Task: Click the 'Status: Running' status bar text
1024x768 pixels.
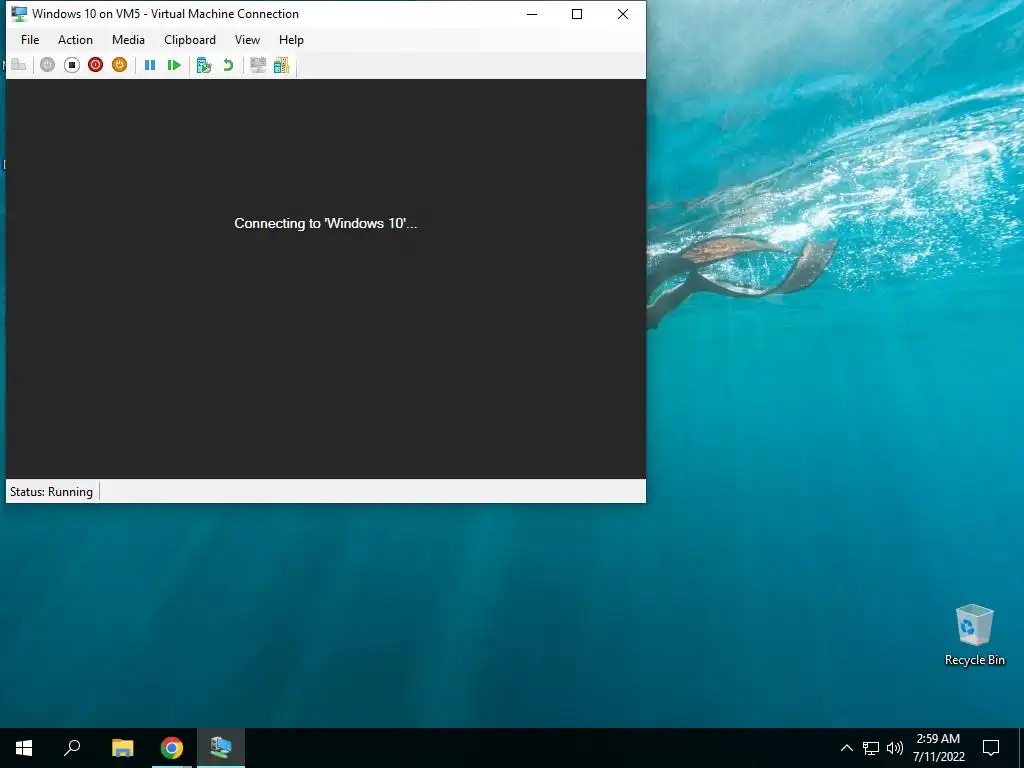Action: click(51, 492)
